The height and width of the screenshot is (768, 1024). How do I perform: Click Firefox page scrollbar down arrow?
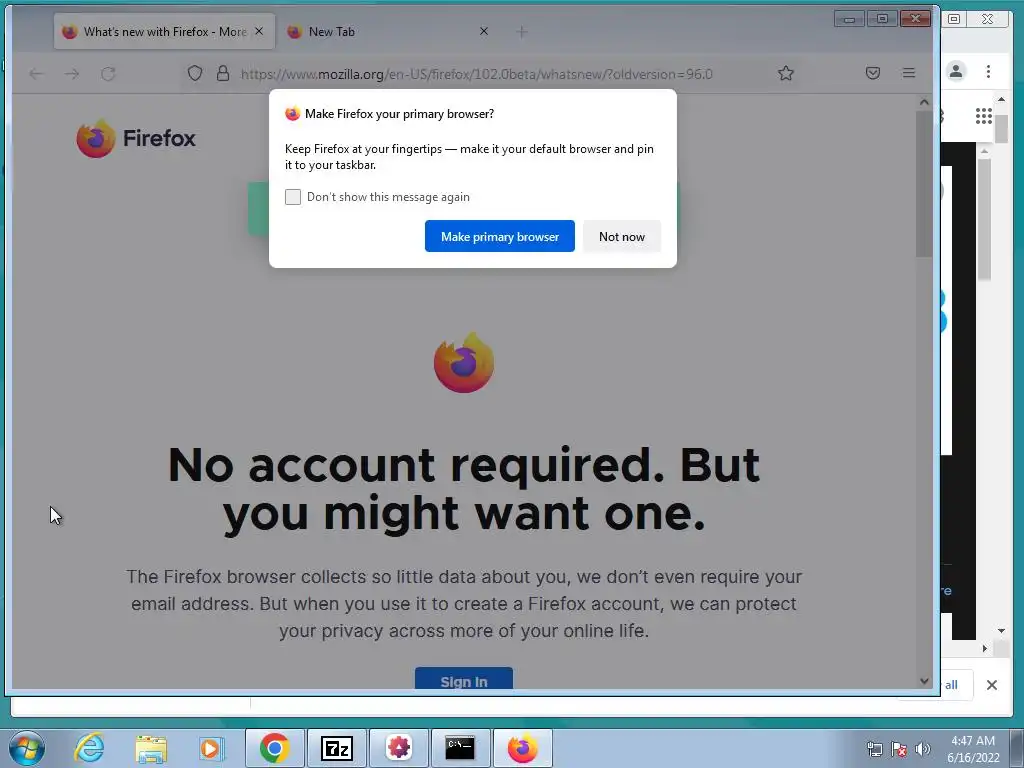923,680
